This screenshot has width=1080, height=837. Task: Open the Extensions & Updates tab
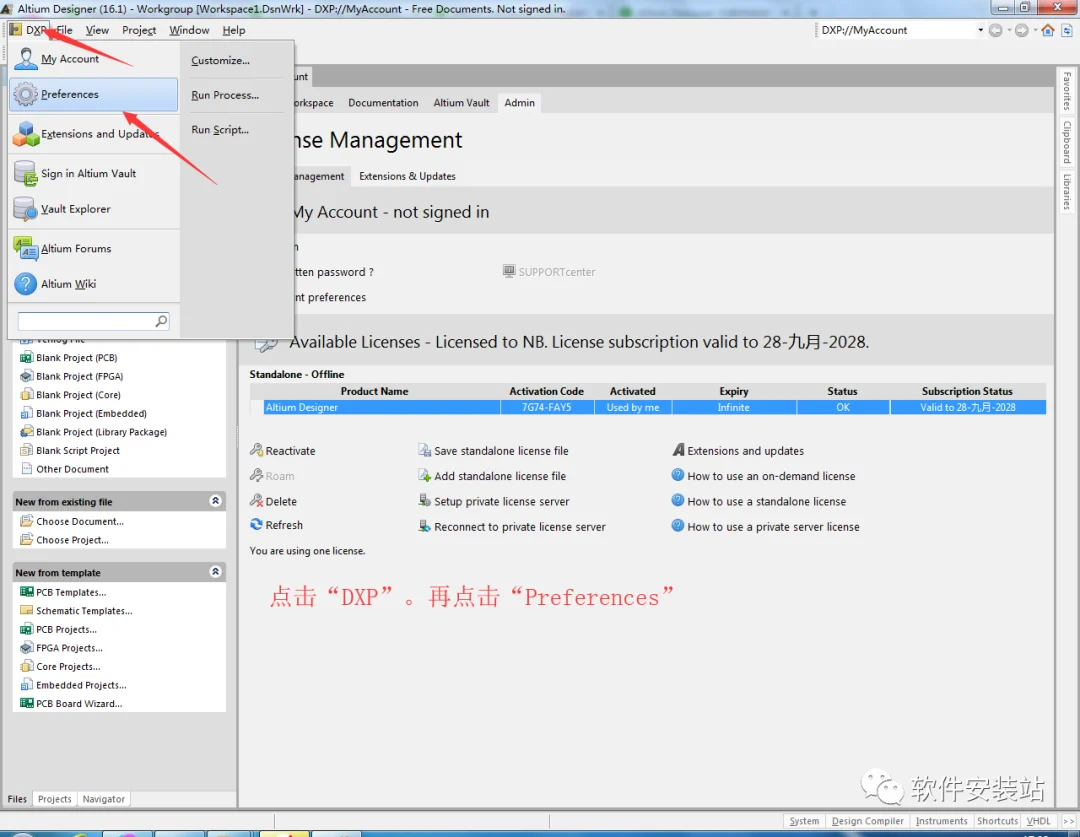click(407, 176)
